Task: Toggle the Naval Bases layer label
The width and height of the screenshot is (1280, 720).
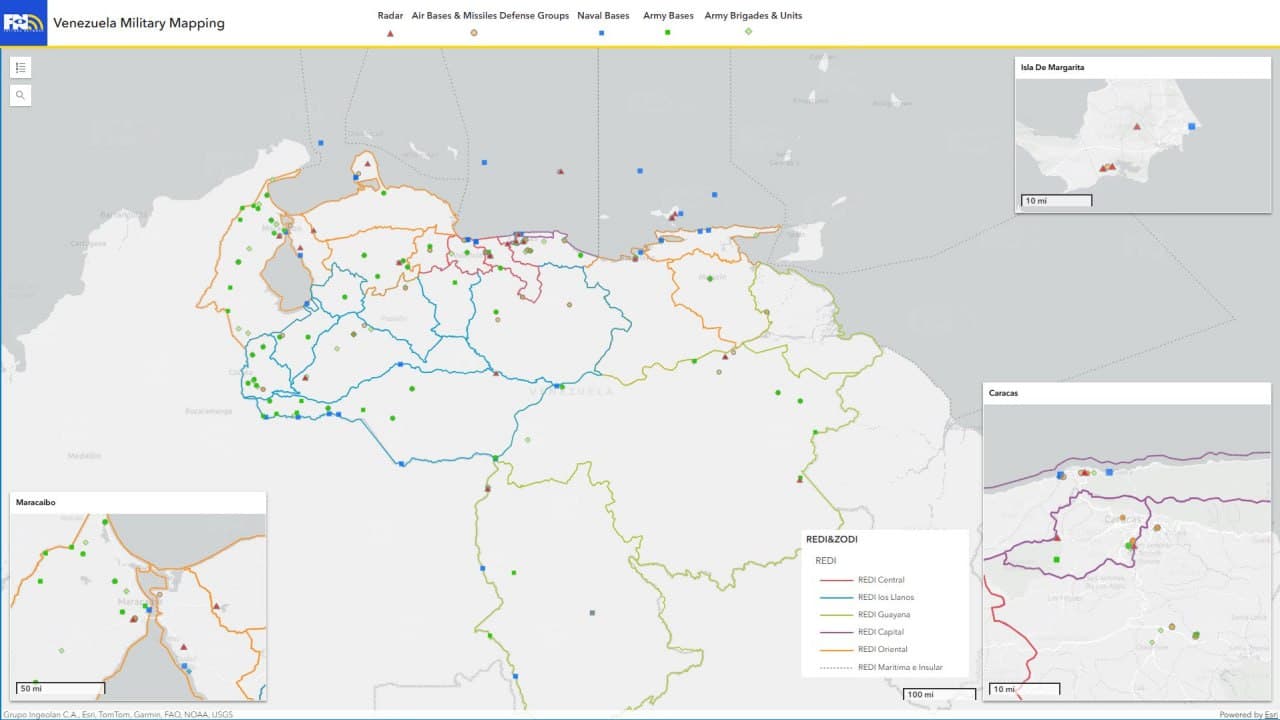Action: point(603,15)
